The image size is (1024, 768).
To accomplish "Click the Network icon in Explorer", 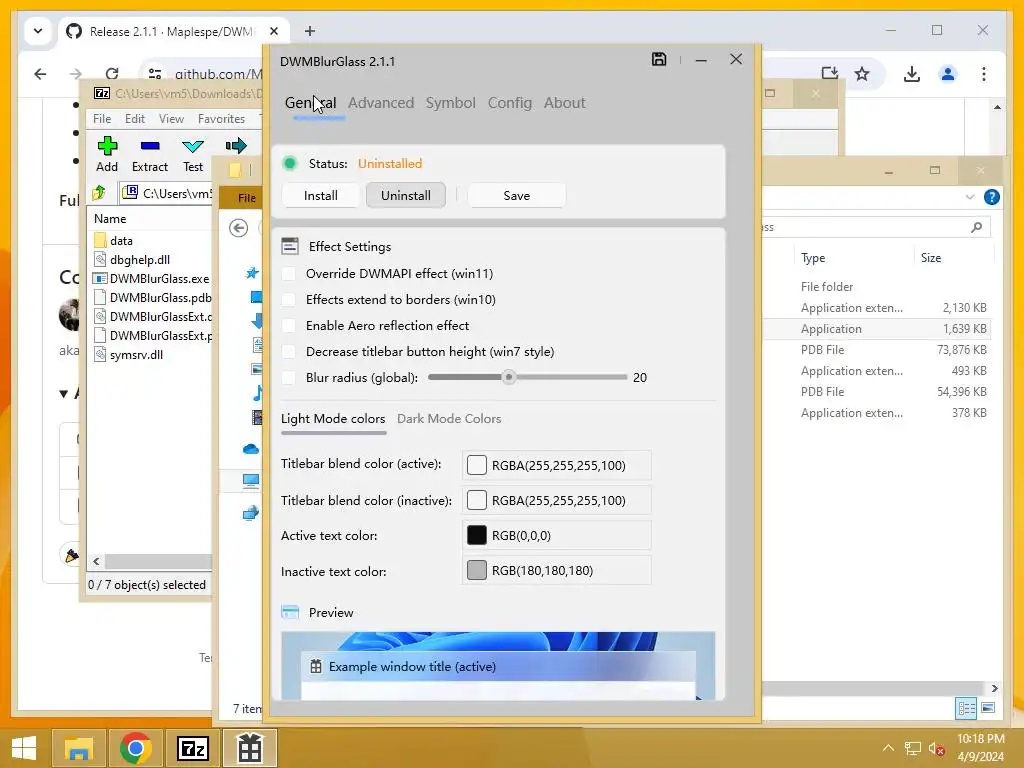I will pyautogui.click(x=251, y=513).
